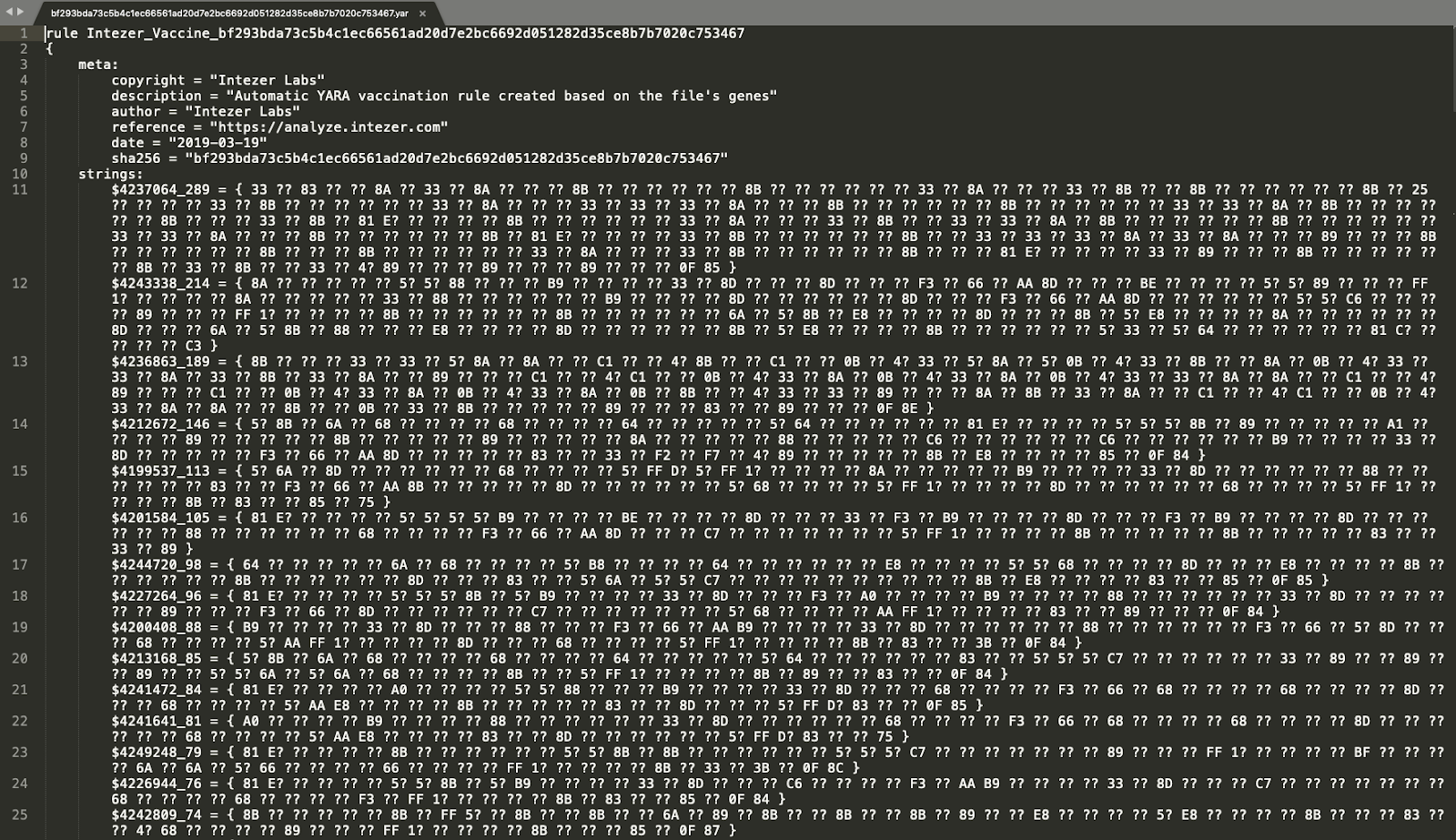
Task: Select the bf293bda...753467.yar tab
Action: (x=229, y=14)
